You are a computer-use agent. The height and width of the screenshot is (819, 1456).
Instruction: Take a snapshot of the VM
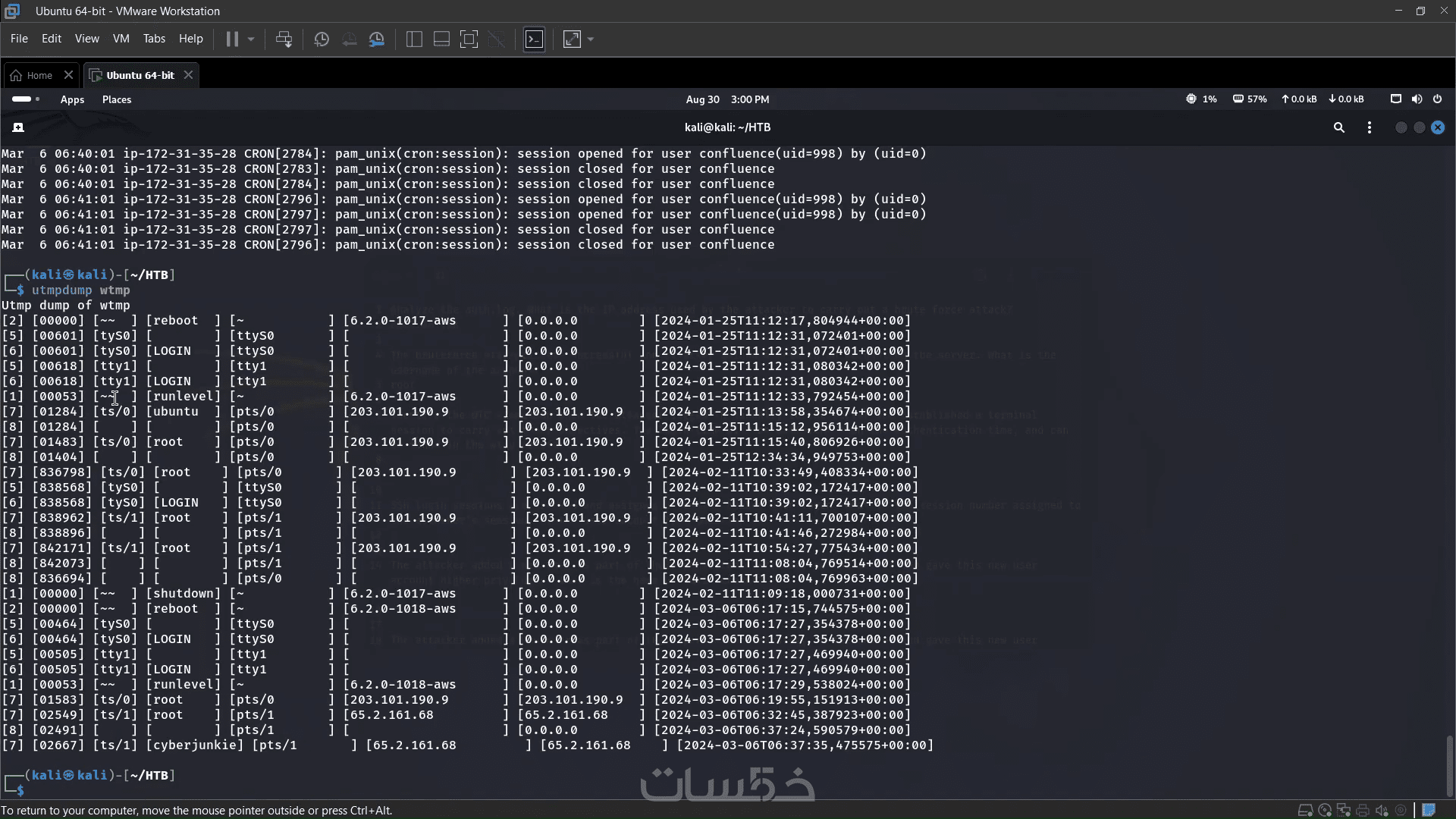322,39
